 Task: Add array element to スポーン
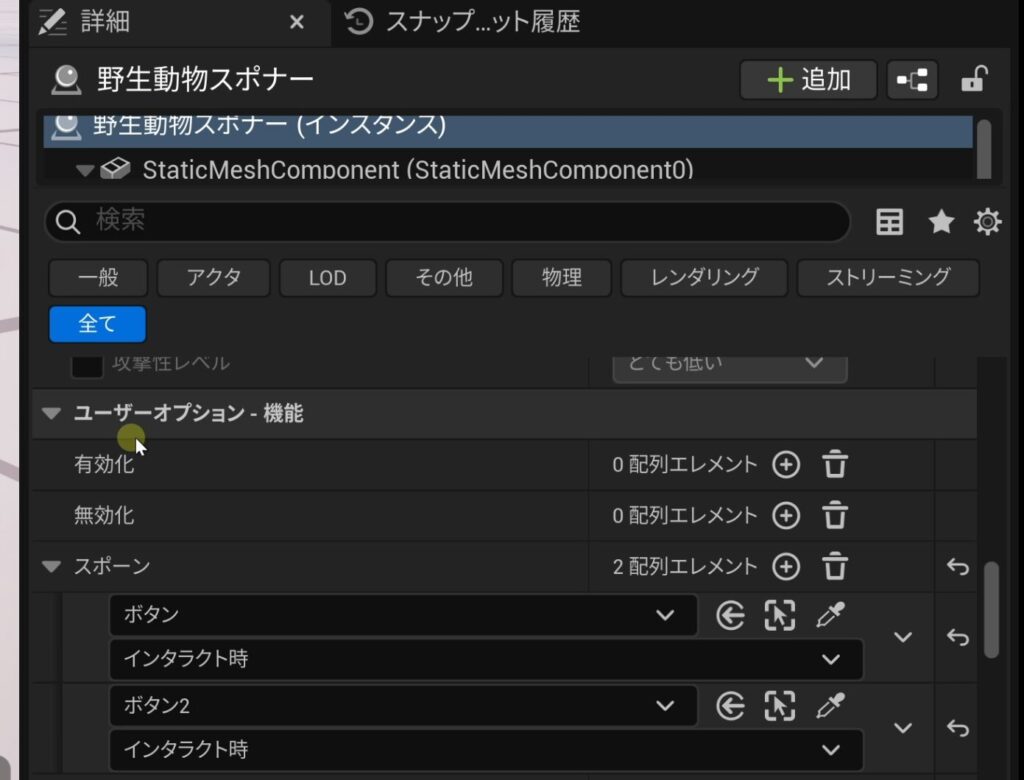[x=787, y=567]
